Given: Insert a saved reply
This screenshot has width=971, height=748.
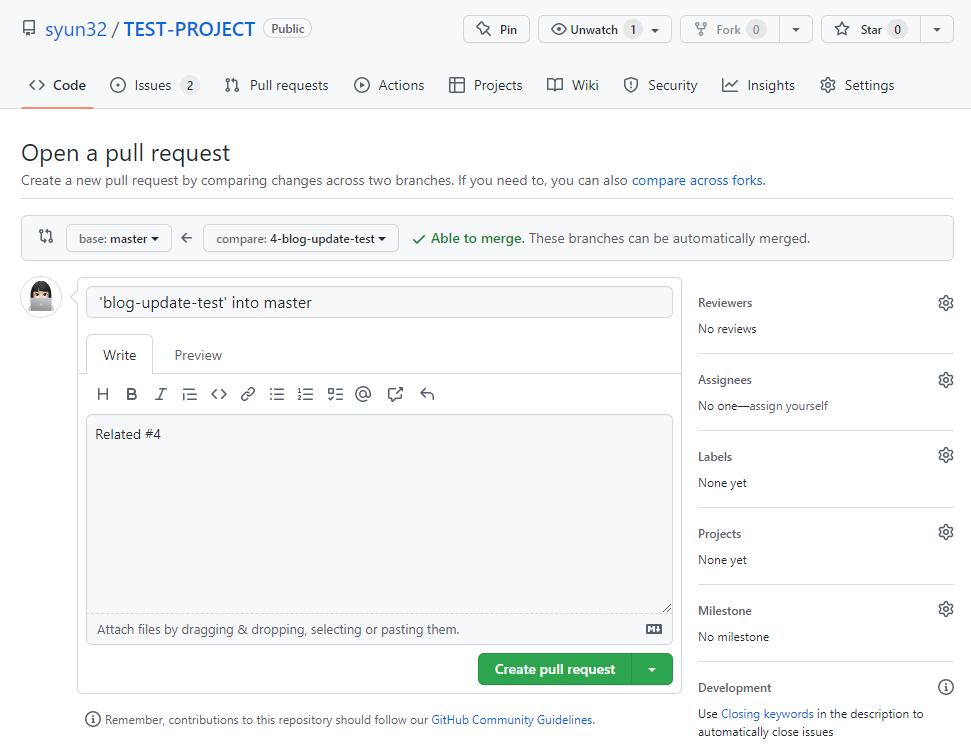Looking at the screenshot, I should click(427, 394).
